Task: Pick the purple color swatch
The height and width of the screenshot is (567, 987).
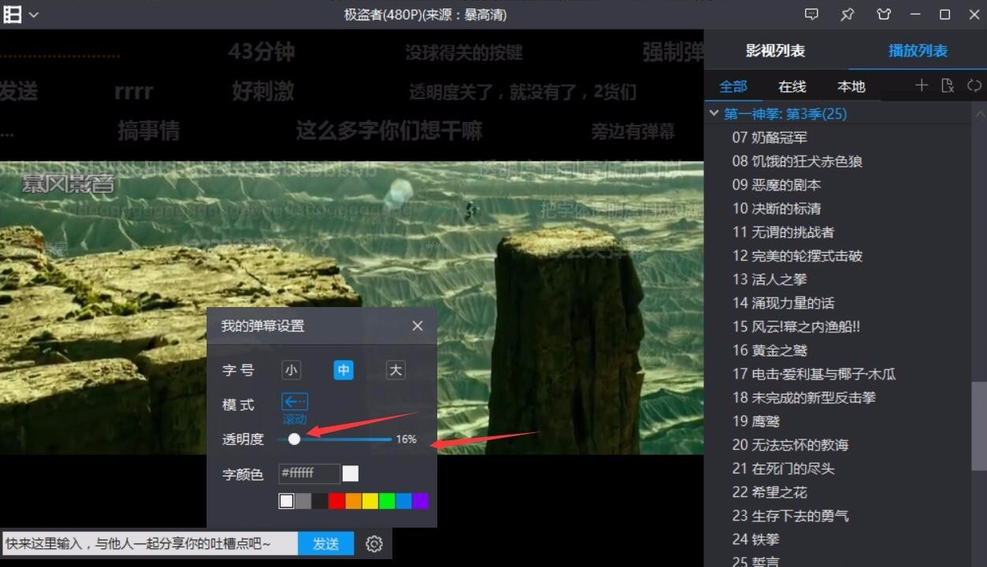Action: coord(420,501)
